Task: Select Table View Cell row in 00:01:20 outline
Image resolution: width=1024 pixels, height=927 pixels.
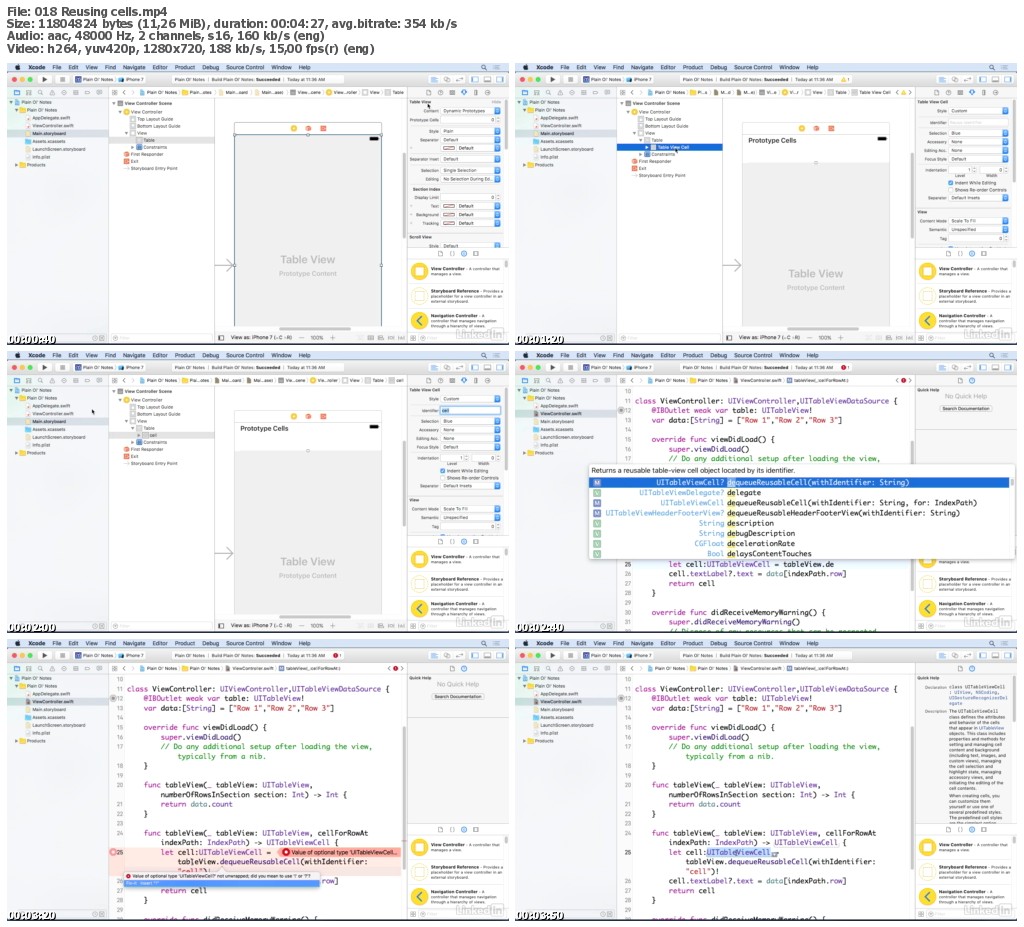Action: coord(670,148)
